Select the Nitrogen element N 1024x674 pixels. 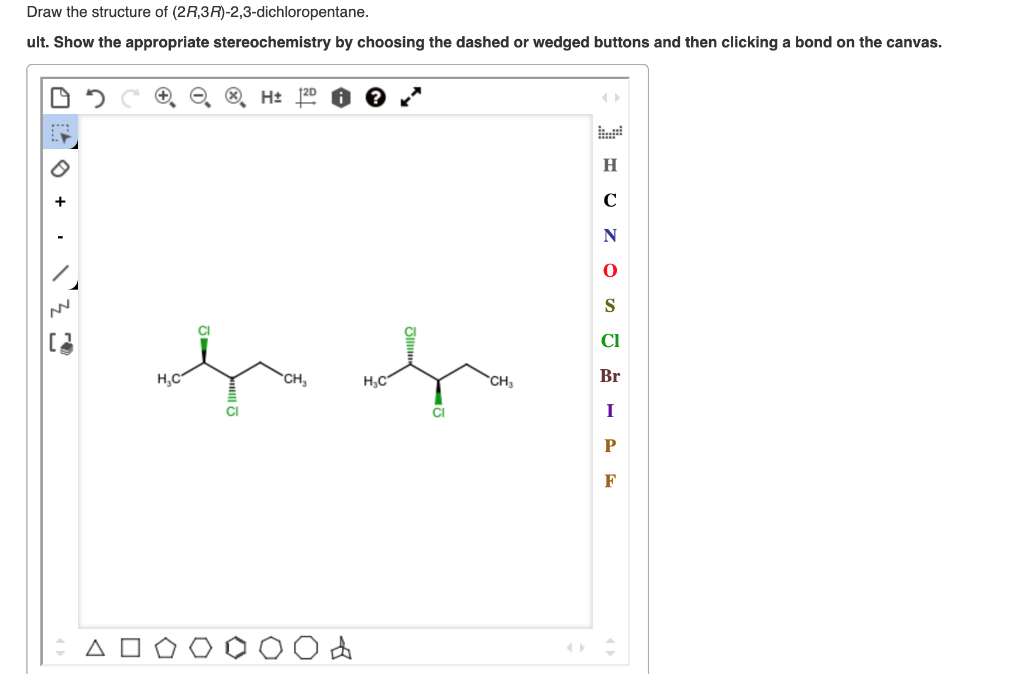click(x=609, y=236)
